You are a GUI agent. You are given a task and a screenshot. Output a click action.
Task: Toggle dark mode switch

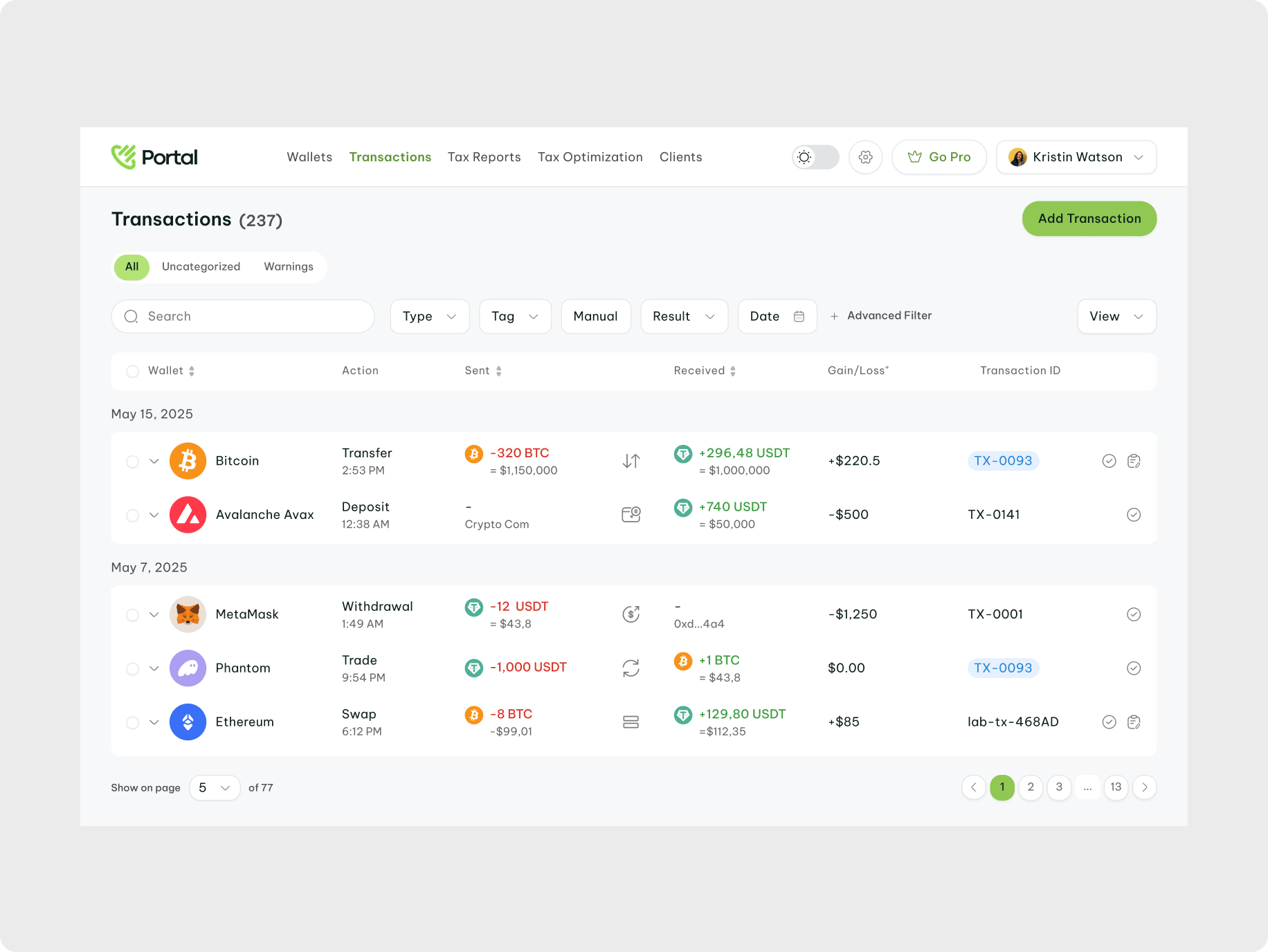815,157
